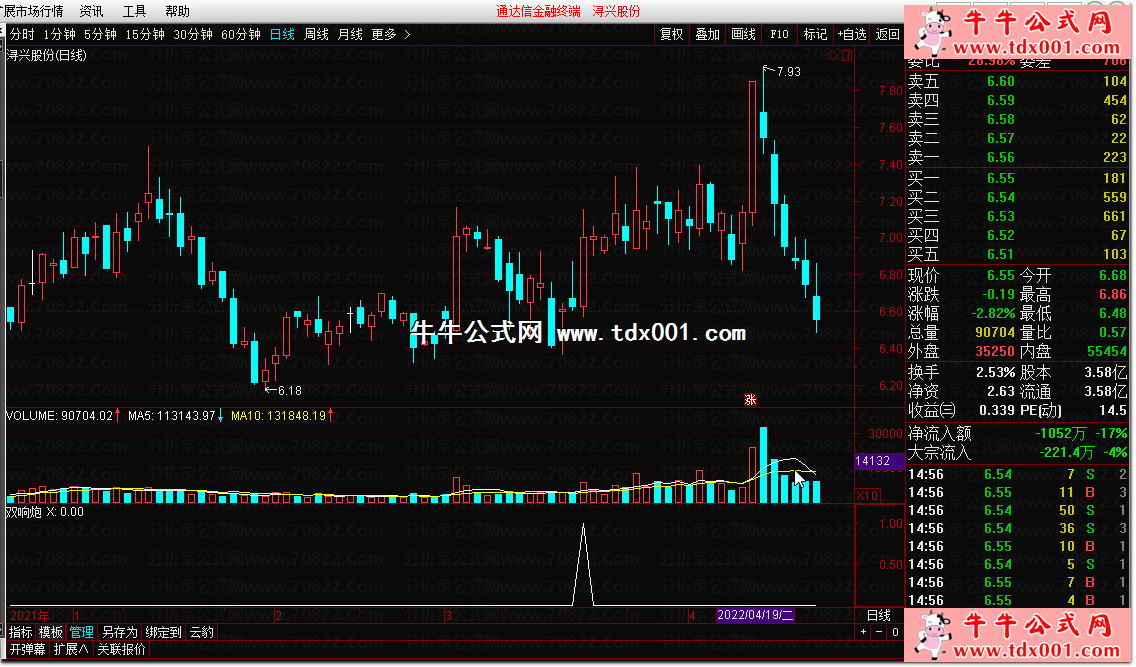The width and height of the screenshot is (1136, 667).
Task: Expand the 扩展∧ panel
Action: (x=71, y=649)
